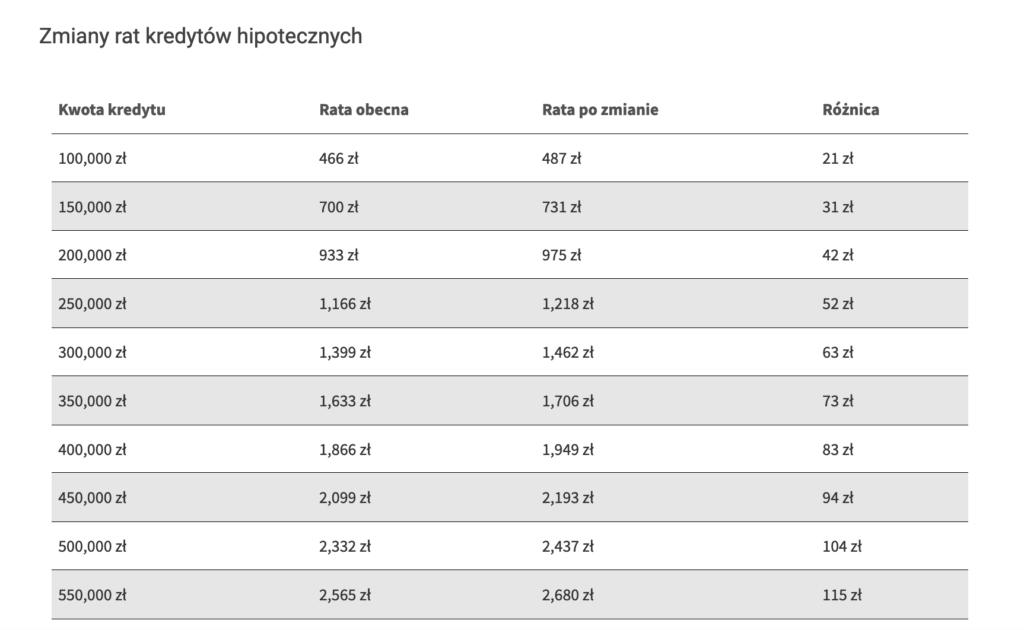
Task: Click the 350,000 zł loan amount cell
Action: 92,401
